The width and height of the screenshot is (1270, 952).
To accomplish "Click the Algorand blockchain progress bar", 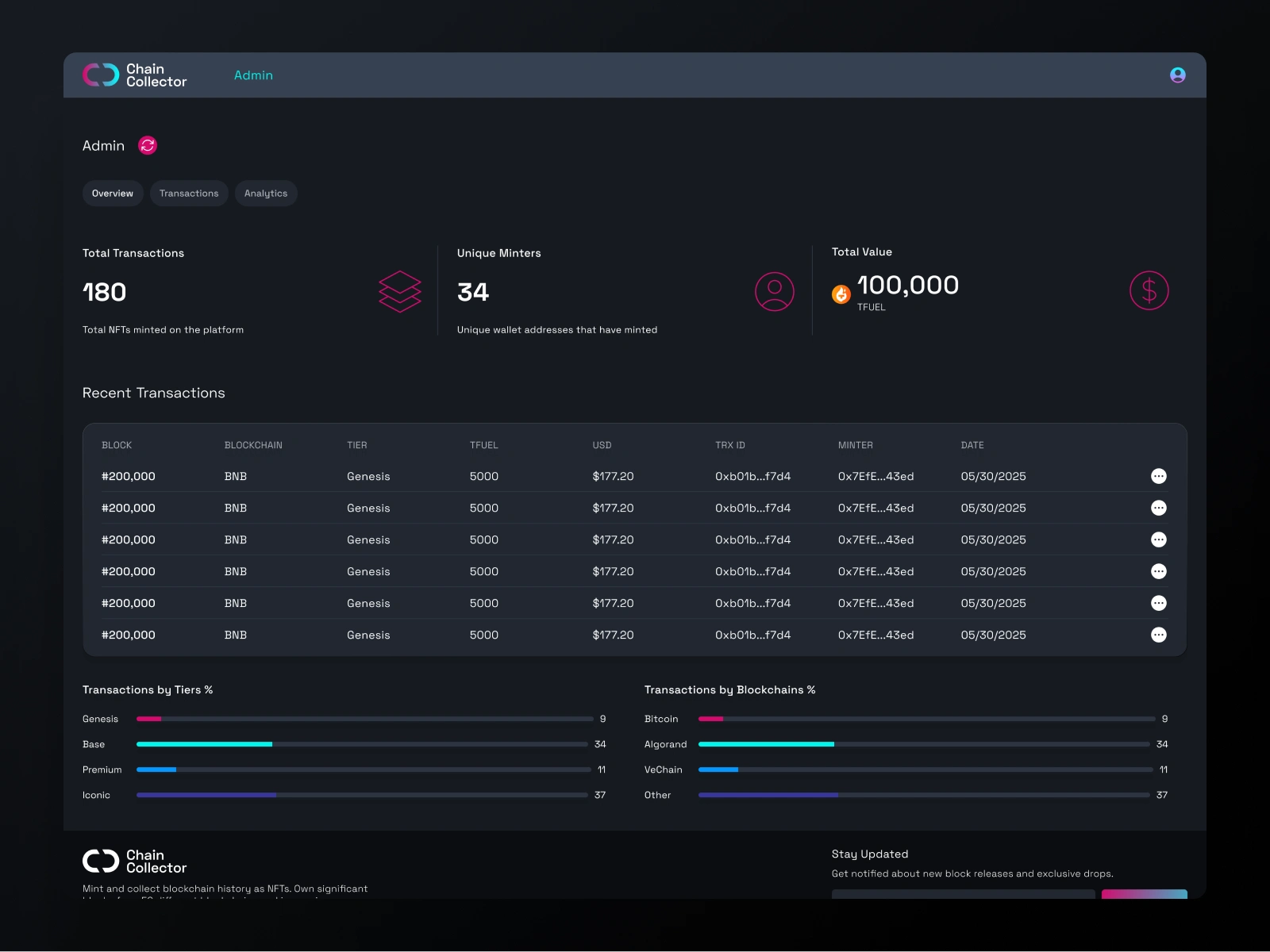I will 925,744.
